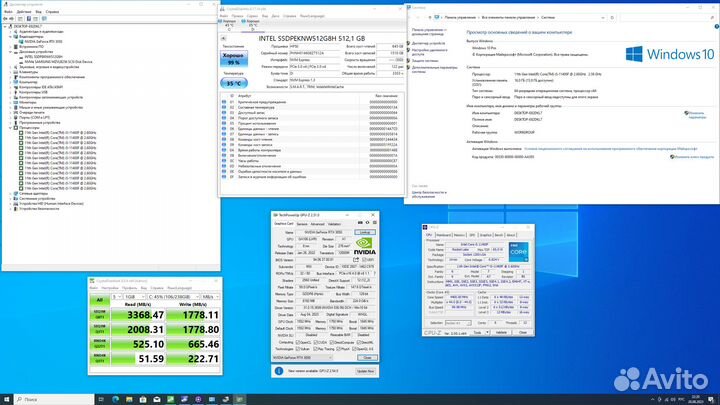The height and width of the screenshot is (405, 720).
Task: Click the blue info icon in GPU-Z update bar
Action: 279,371
